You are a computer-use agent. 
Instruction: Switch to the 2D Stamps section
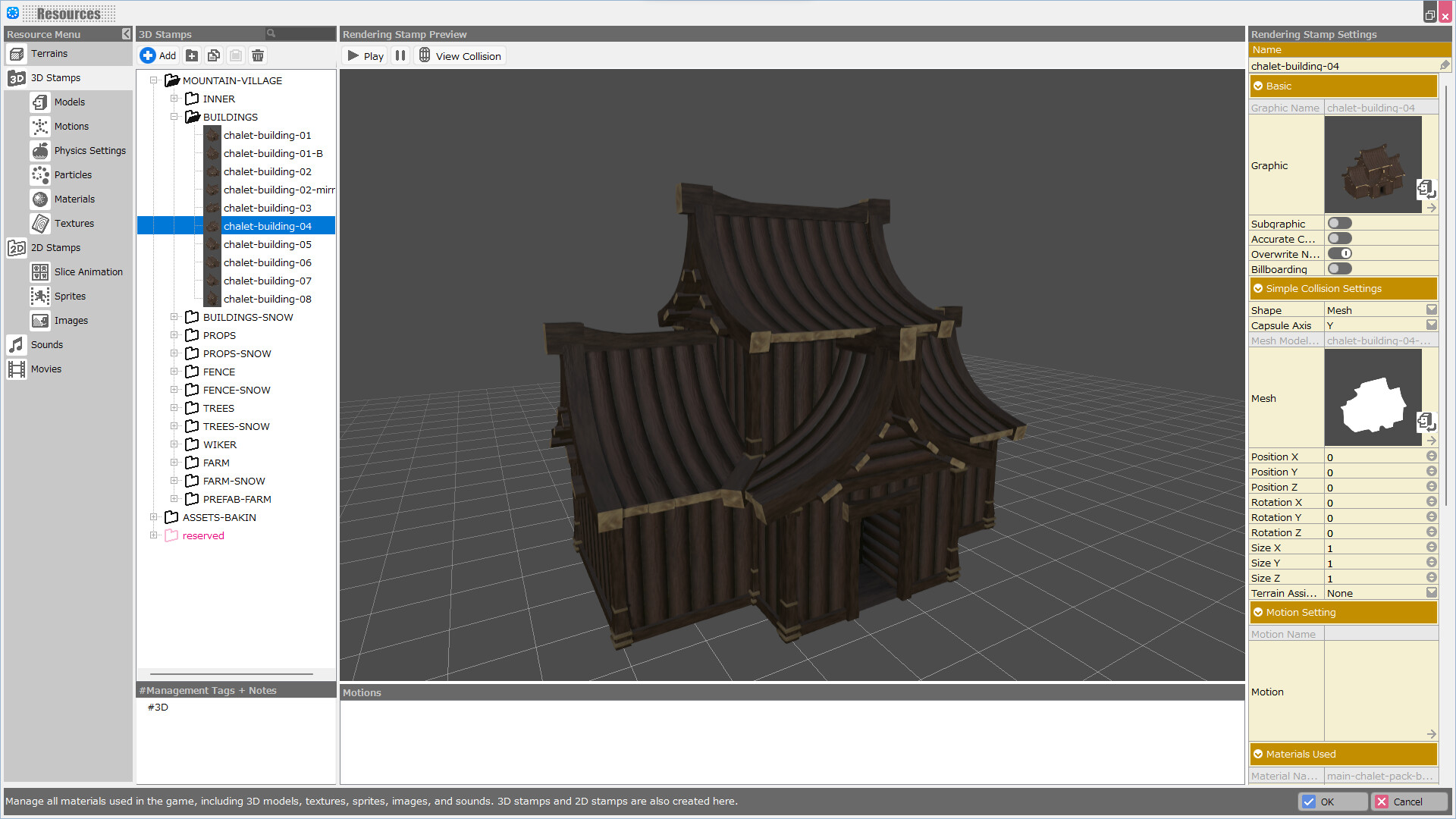point(17,247)
